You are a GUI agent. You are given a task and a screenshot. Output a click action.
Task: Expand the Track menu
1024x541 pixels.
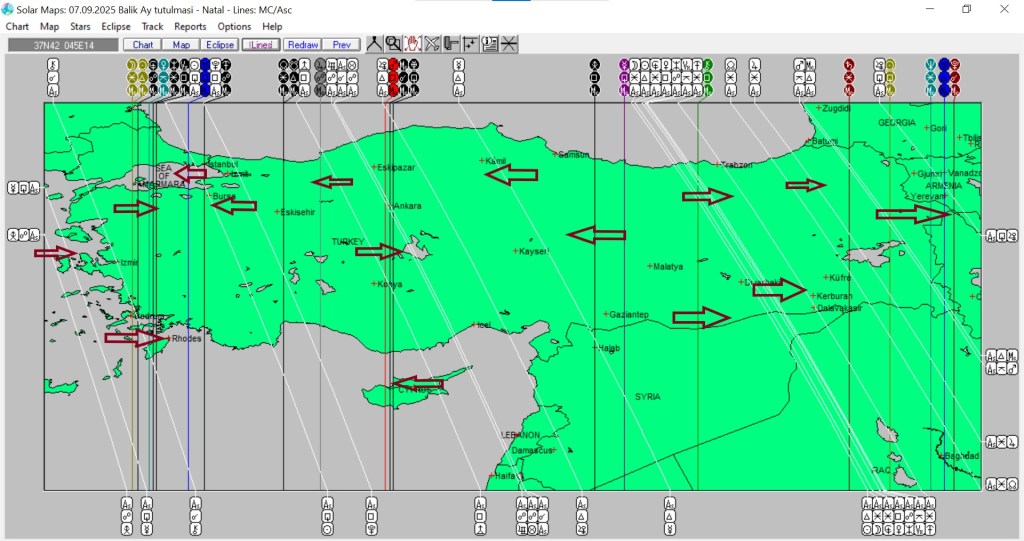(x=152, y=27)
